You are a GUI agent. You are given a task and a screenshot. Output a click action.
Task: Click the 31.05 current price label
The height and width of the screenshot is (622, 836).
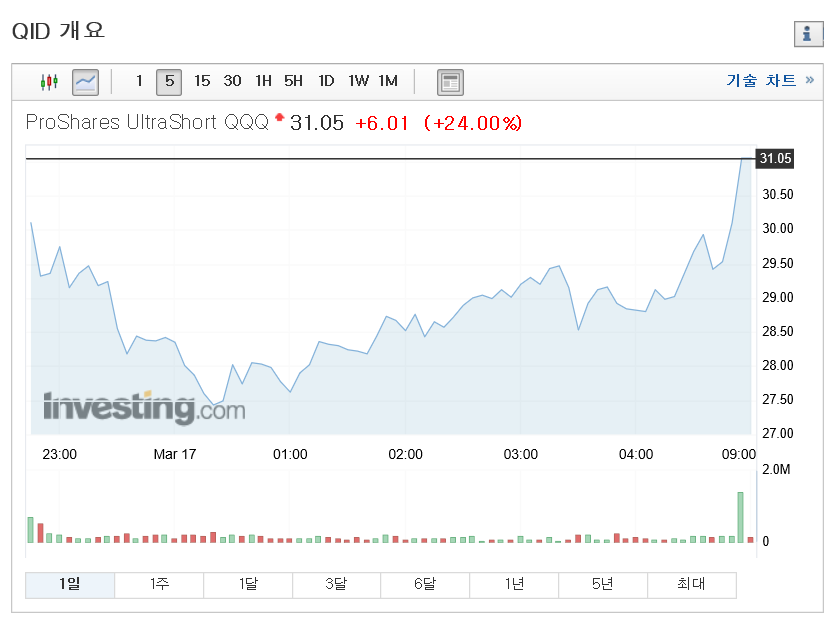(x=775, y=158)
